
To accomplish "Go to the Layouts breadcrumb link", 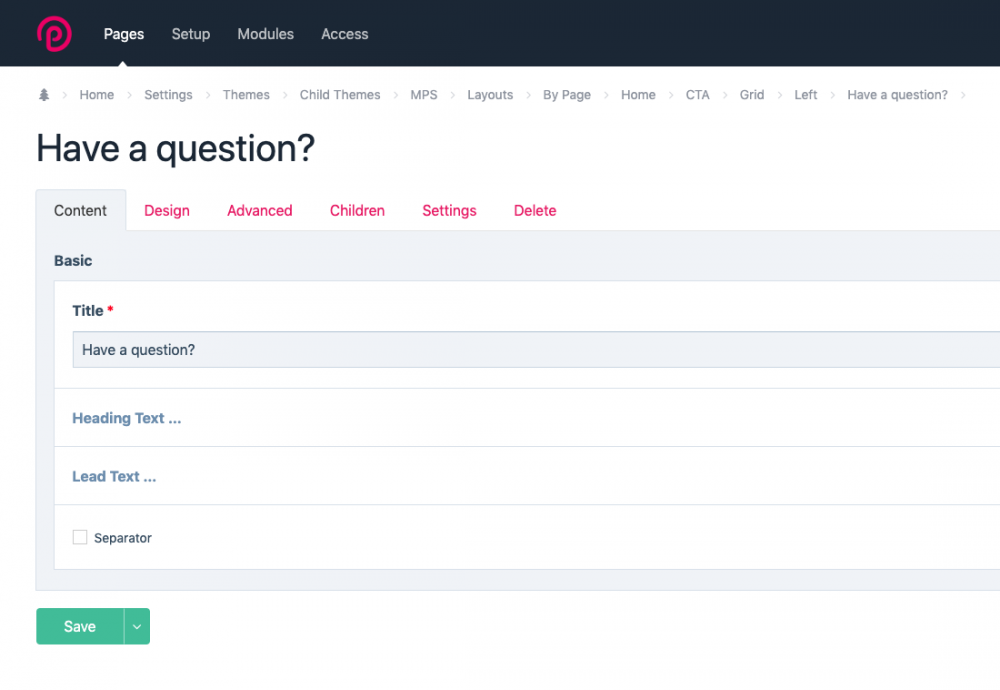I will (x=490, y=95).
